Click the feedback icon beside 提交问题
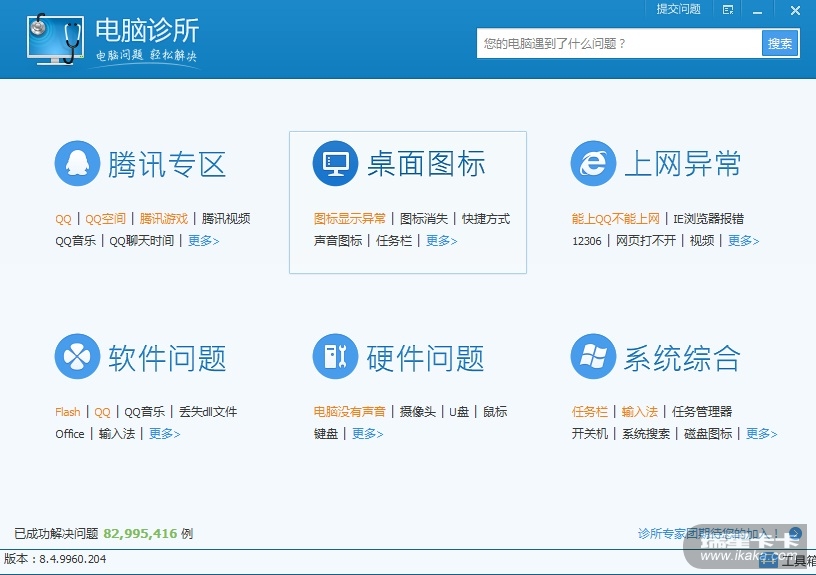 click(x=728, y=10)
